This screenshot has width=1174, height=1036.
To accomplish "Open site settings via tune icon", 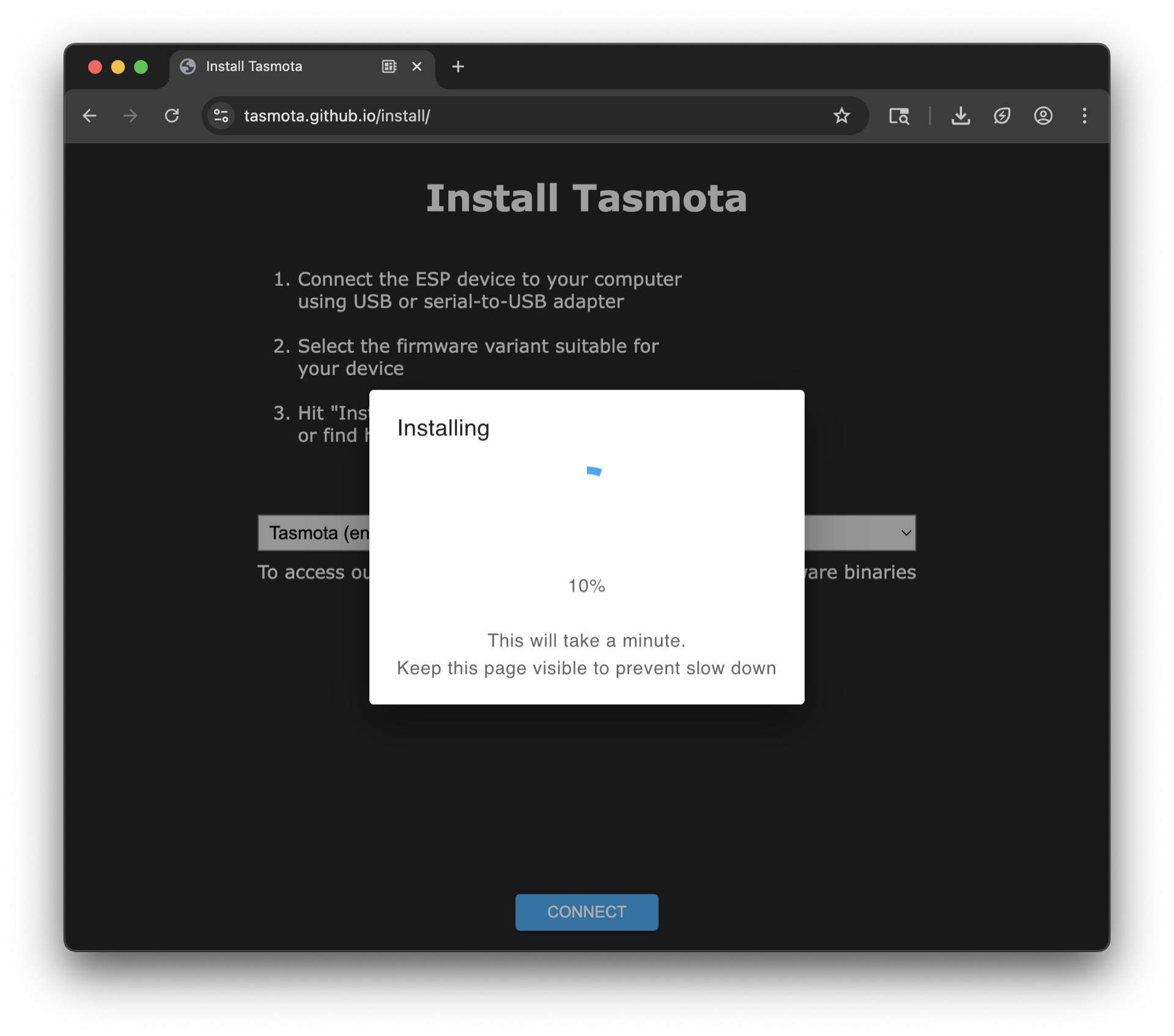I will tap(220, 116).
